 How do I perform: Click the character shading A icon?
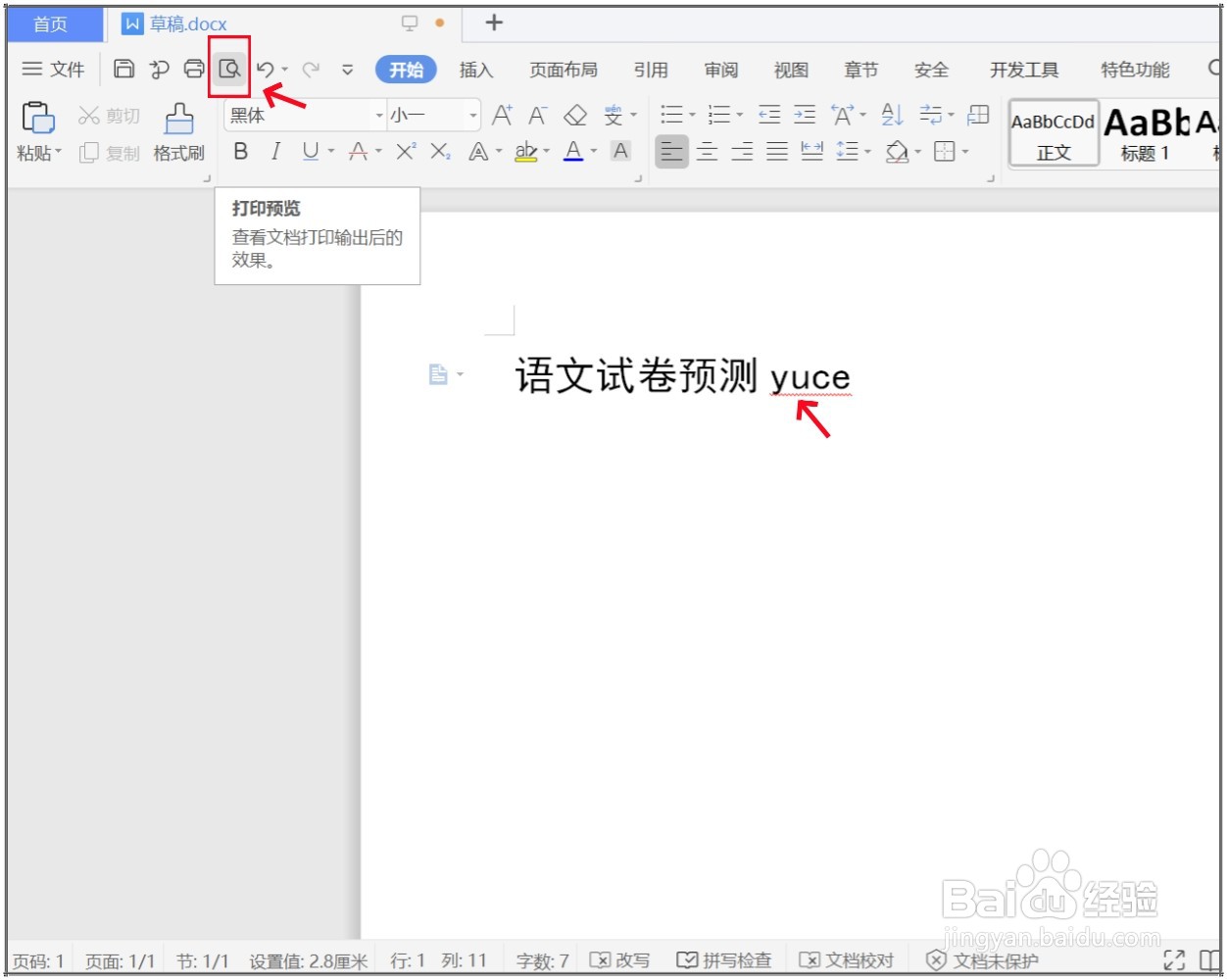(x=620, y=152)
